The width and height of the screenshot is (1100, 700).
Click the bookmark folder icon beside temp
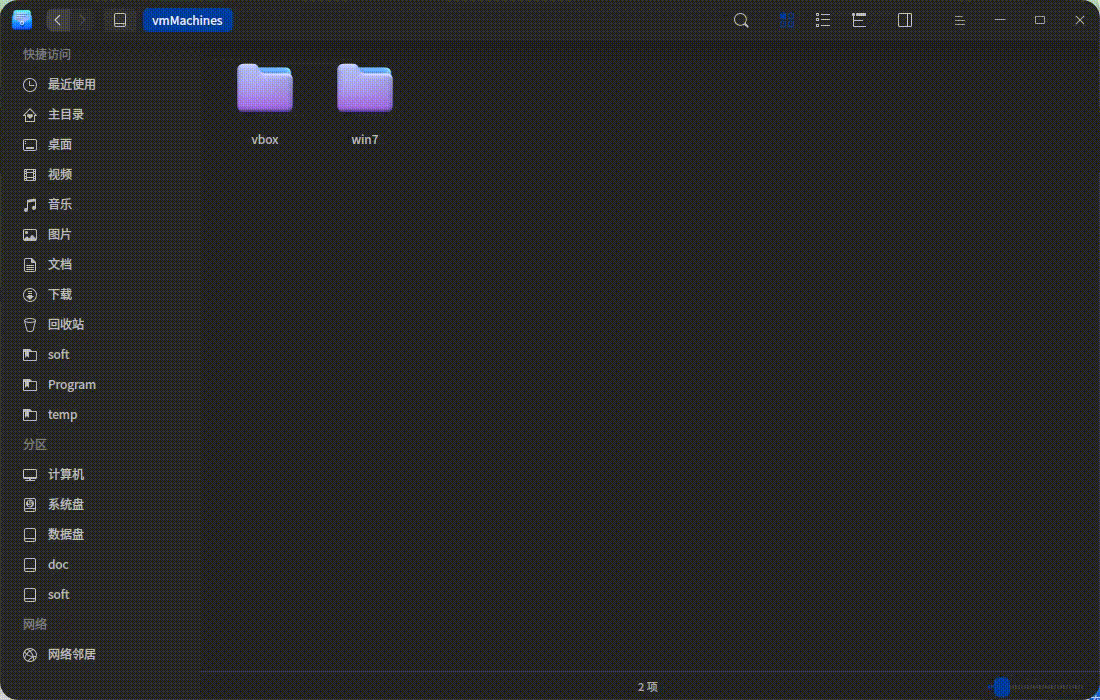click(29, 415)
